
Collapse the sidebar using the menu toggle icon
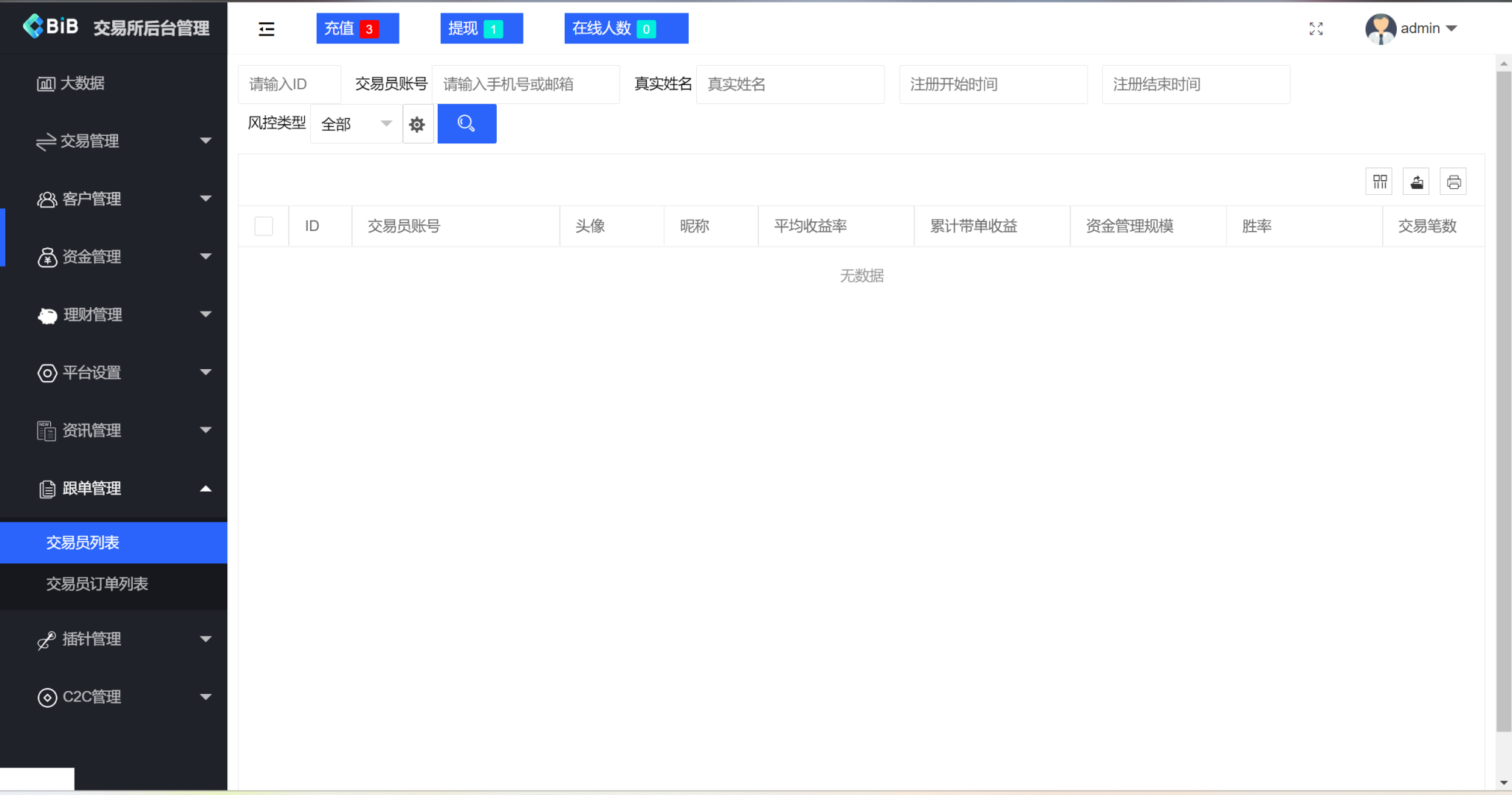tap(266, 28)
